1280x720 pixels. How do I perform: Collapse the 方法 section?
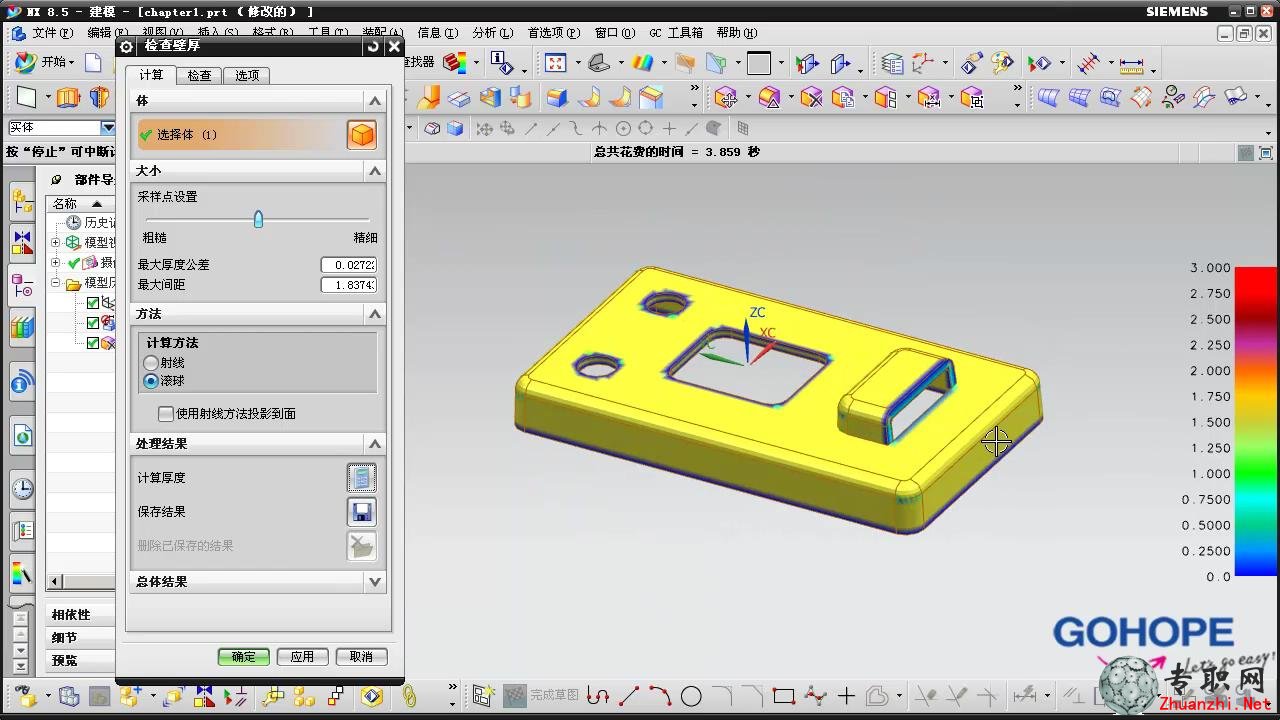click(375, 314)
